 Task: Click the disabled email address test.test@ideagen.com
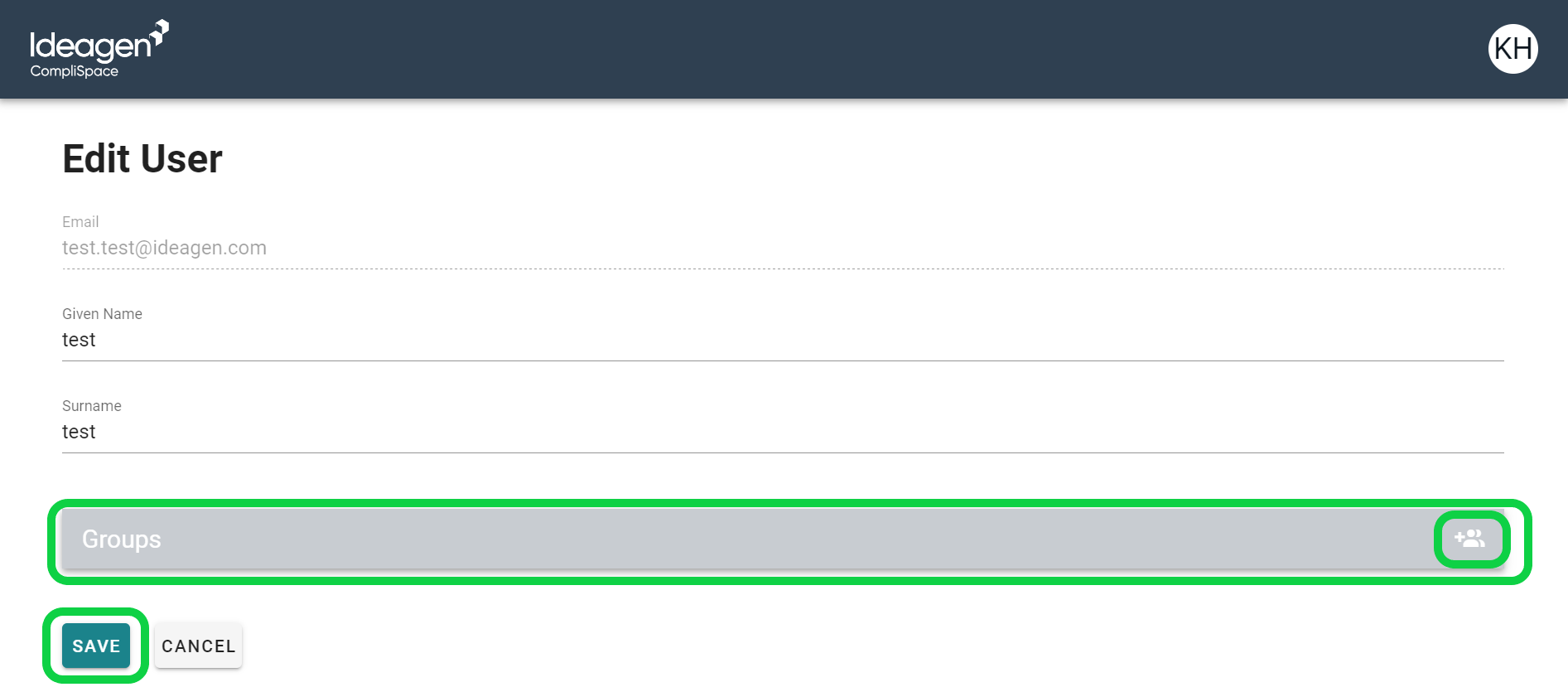click(x=164, y=248)
